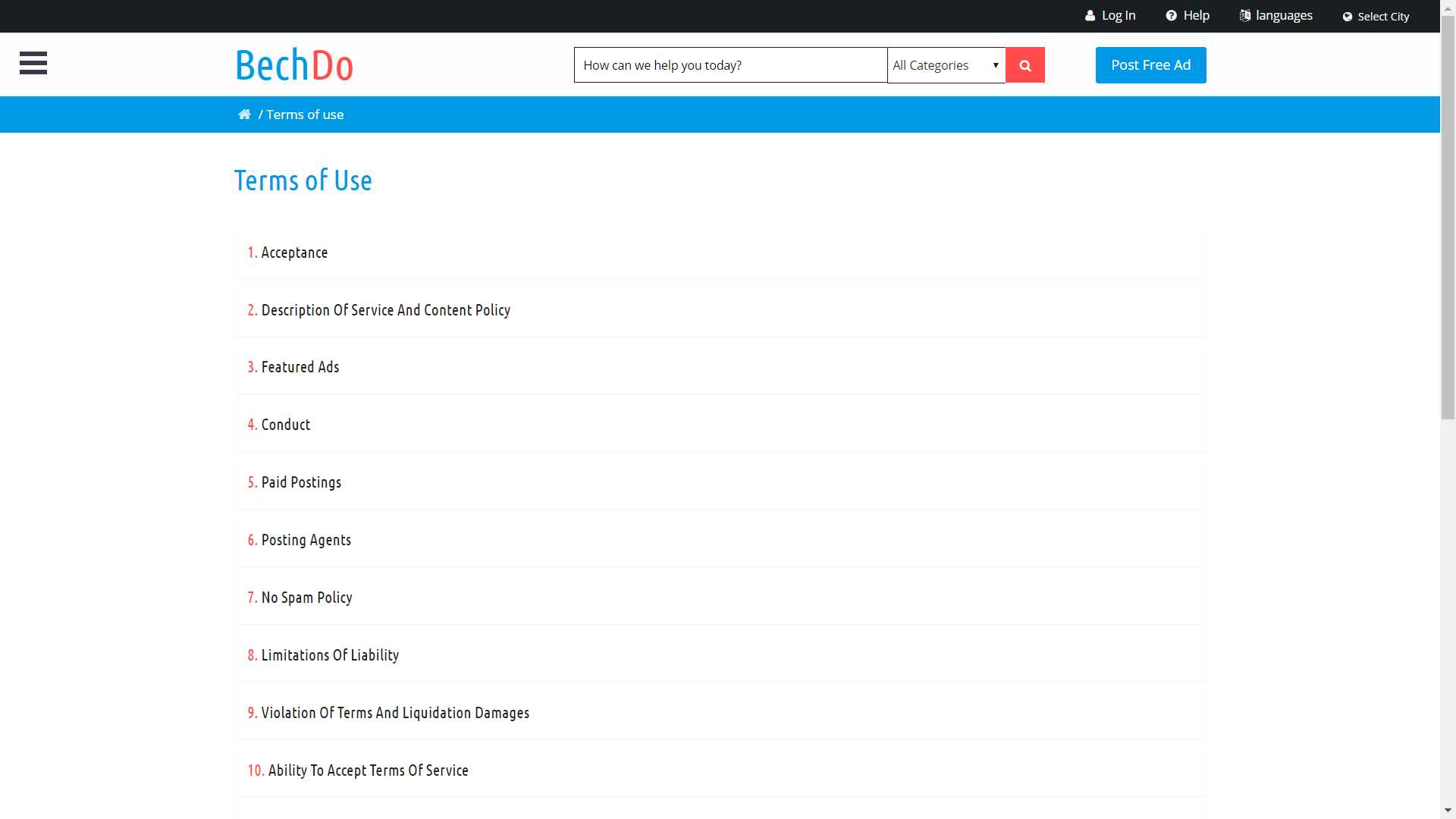Click the Help question mark icon
1456x819 pixels.
pyautogui.click(x=1171, y=16)
